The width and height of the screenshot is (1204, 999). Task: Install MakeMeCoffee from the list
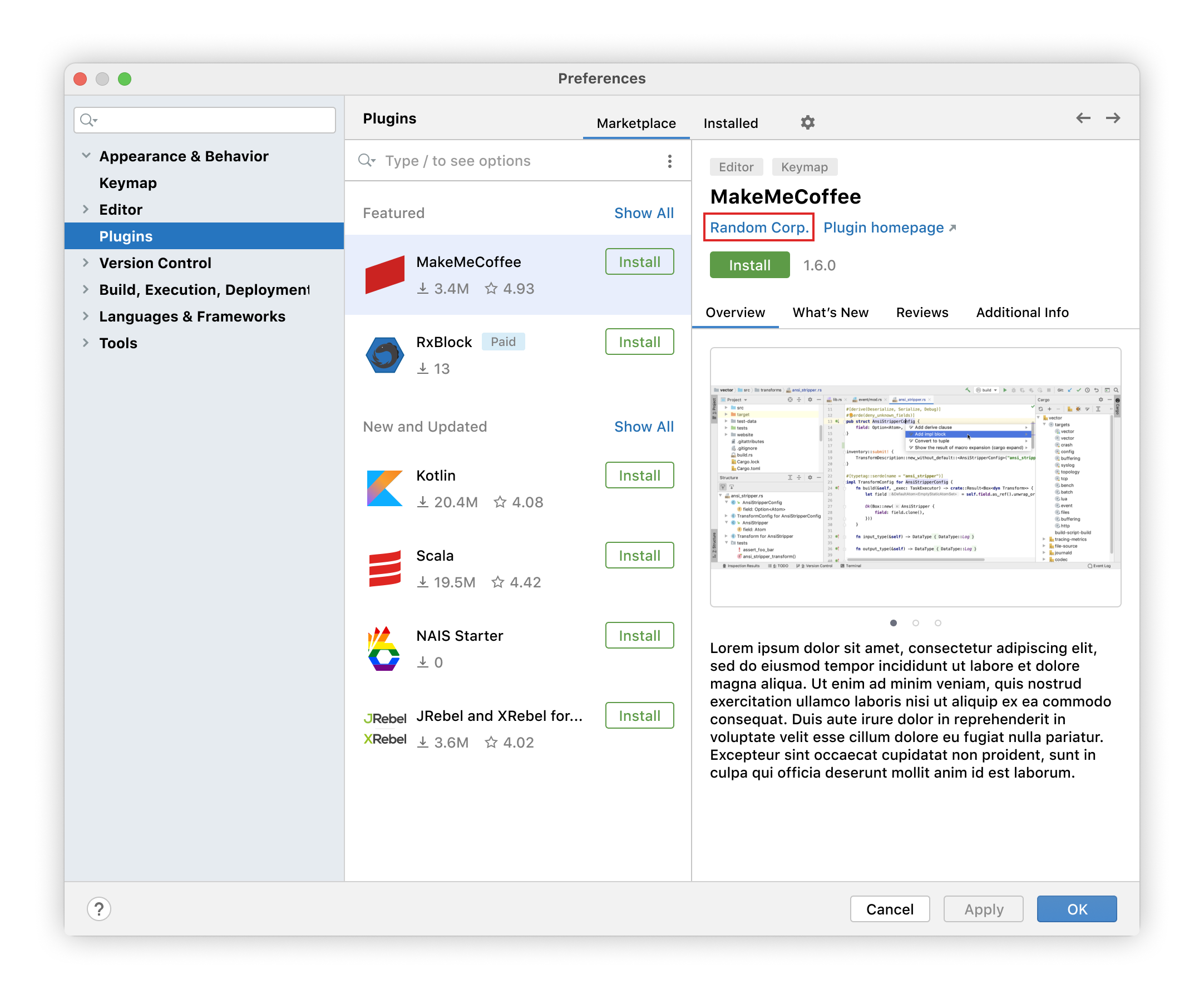click(x=639, y=262)
